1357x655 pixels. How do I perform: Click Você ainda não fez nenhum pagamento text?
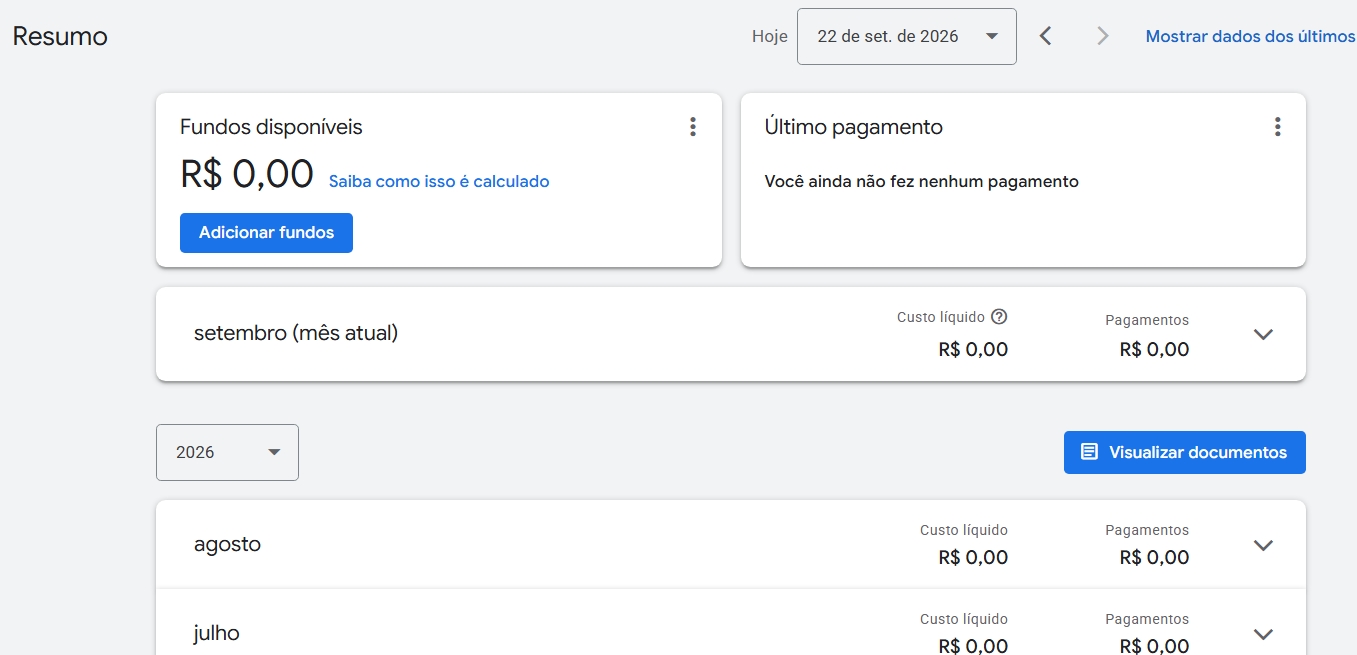[922, 182]
